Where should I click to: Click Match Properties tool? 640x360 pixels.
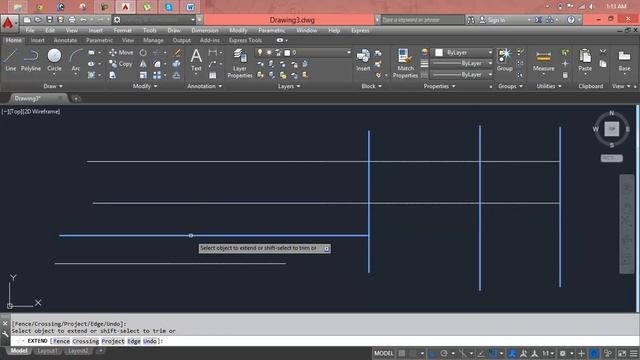point(405,63)
